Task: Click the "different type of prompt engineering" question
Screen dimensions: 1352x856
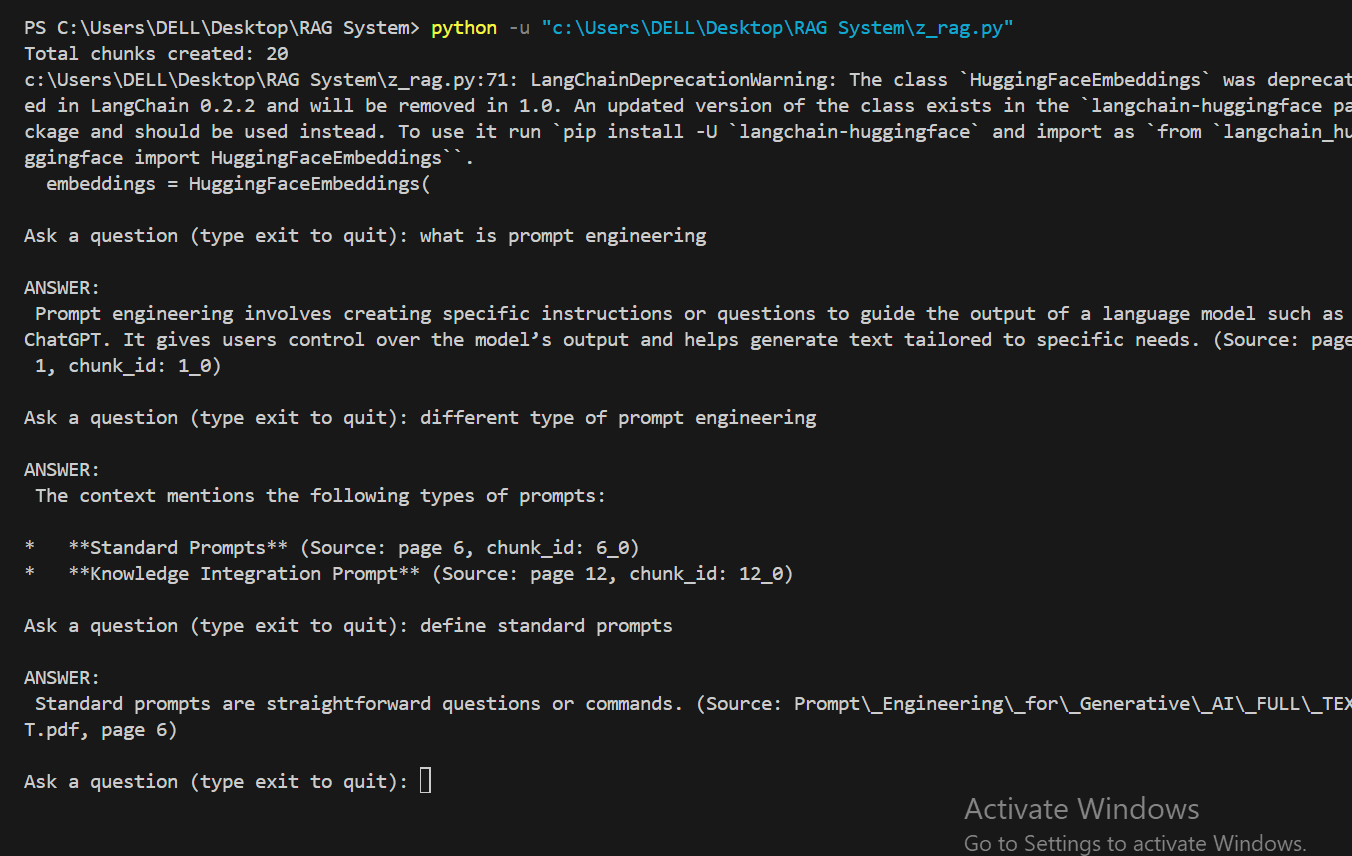Action: pos(617,418)
